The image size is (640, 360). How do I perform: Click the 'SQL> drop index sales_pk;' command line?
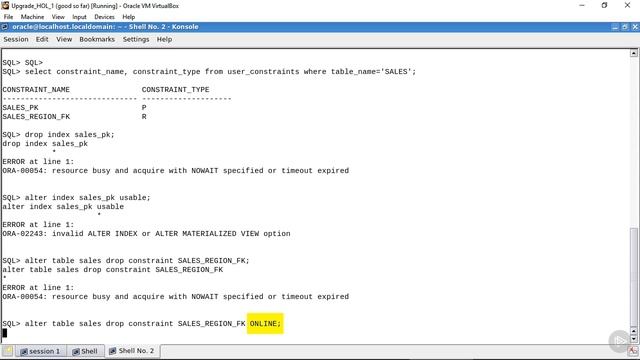(58, 135)
